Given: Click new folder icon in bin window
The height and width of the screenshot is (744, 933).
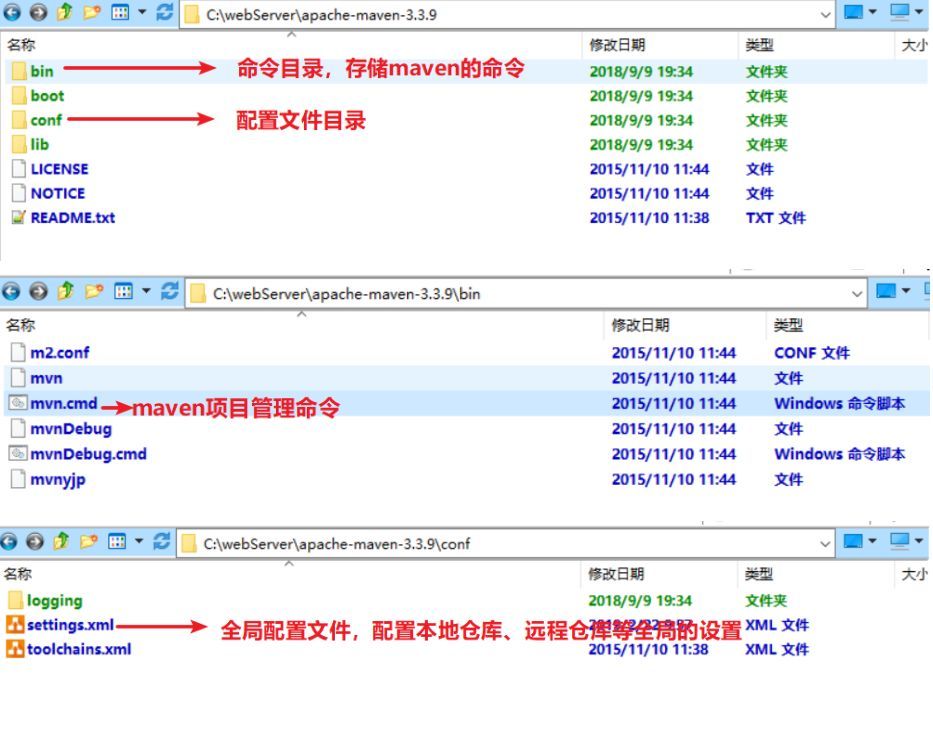Looking at the screenshot, I should (94, 291).
